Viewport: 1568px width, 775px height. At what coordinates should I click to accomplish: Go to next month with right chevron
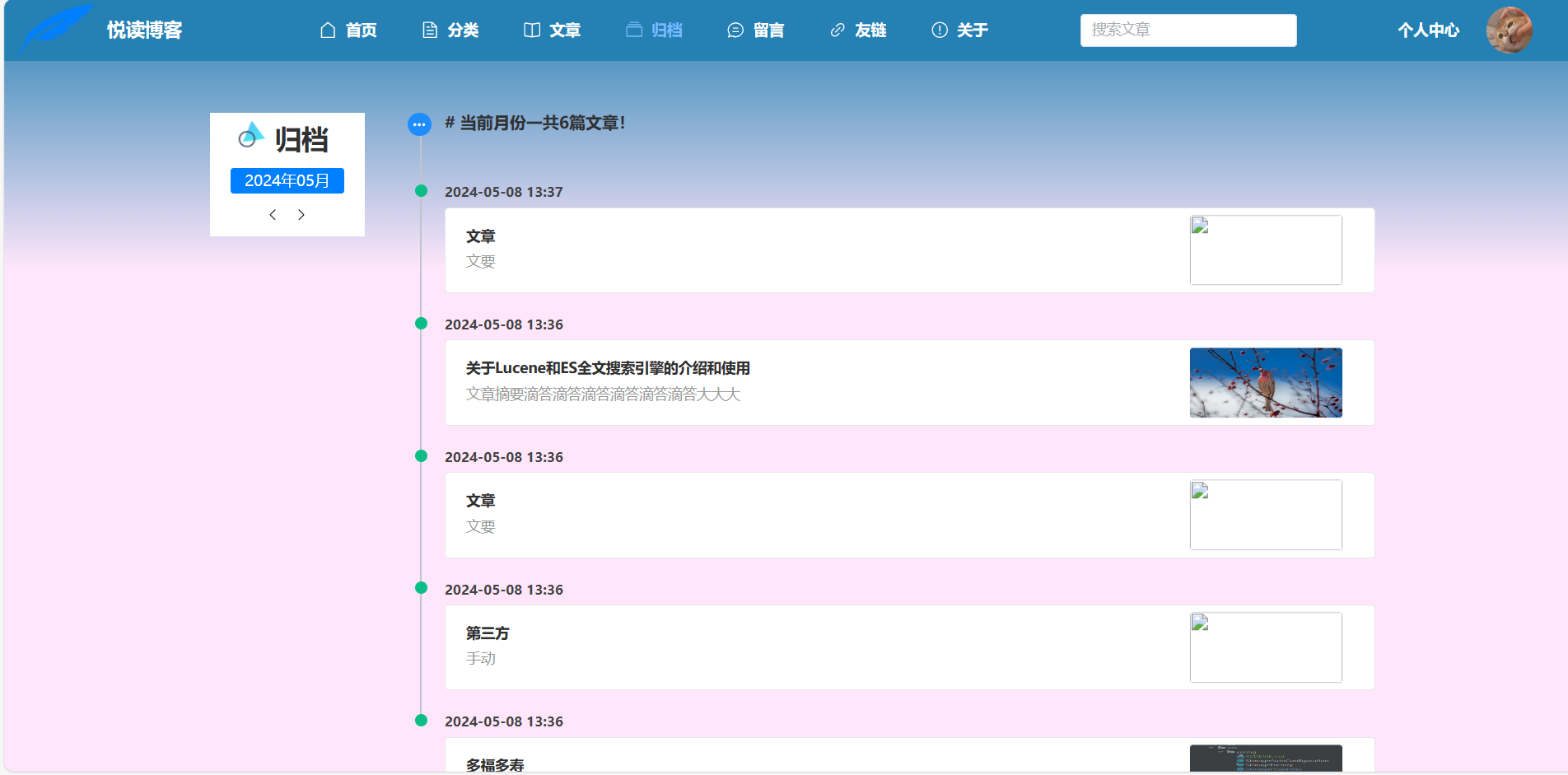tap(301, 215)
